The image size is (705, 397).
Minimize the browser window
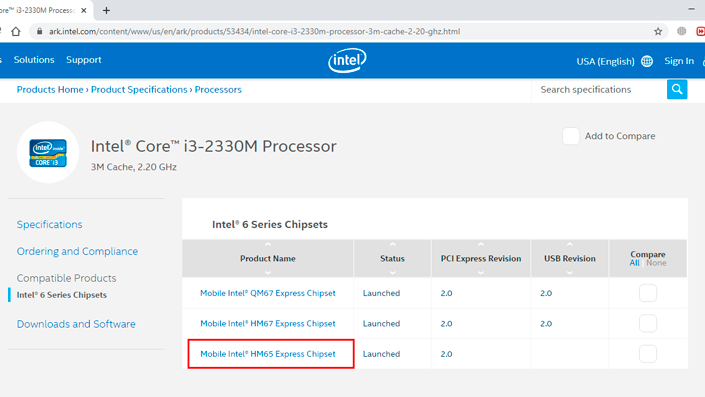(691, 9)
